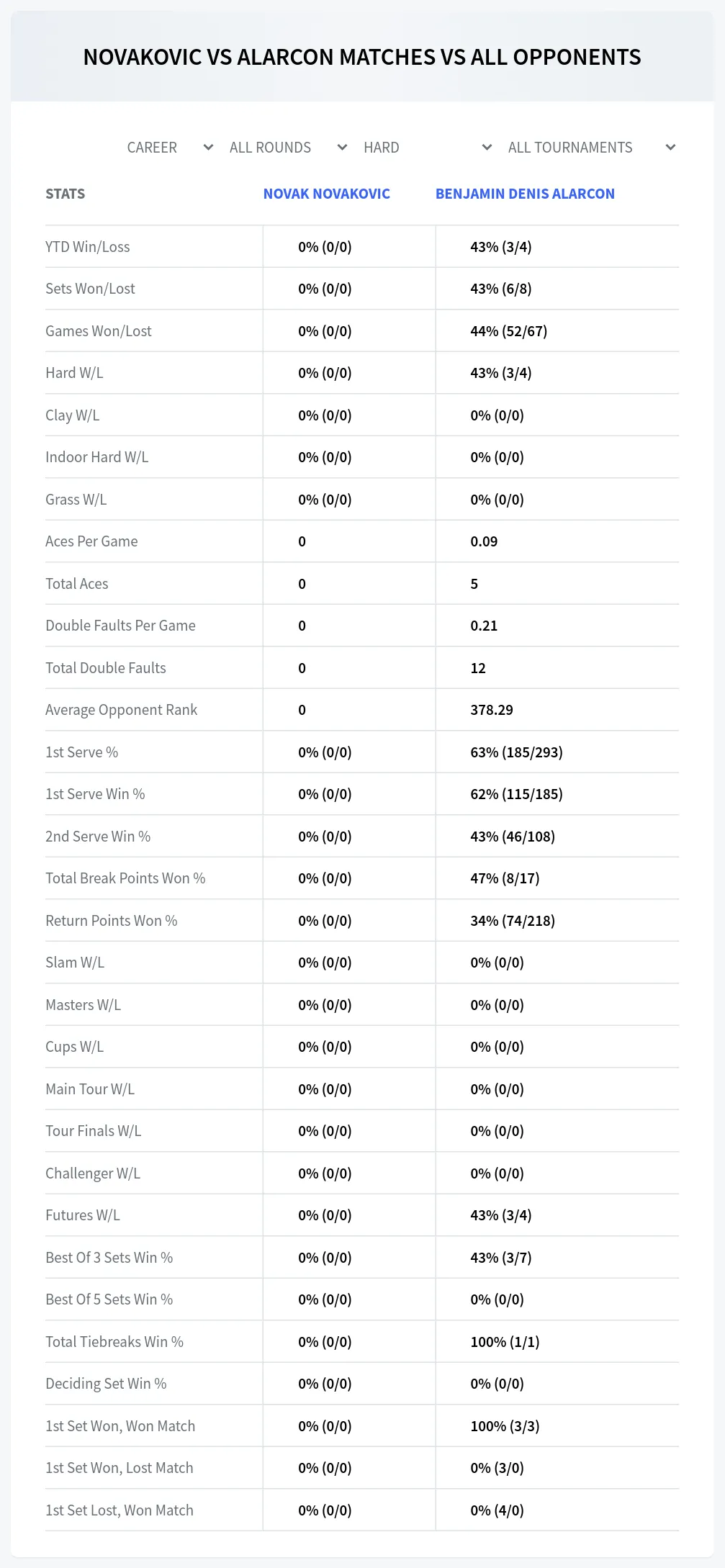Open the CAREER period dropdown
Viewport: 725px width, 1568px height.
click(x=170, y=148)
